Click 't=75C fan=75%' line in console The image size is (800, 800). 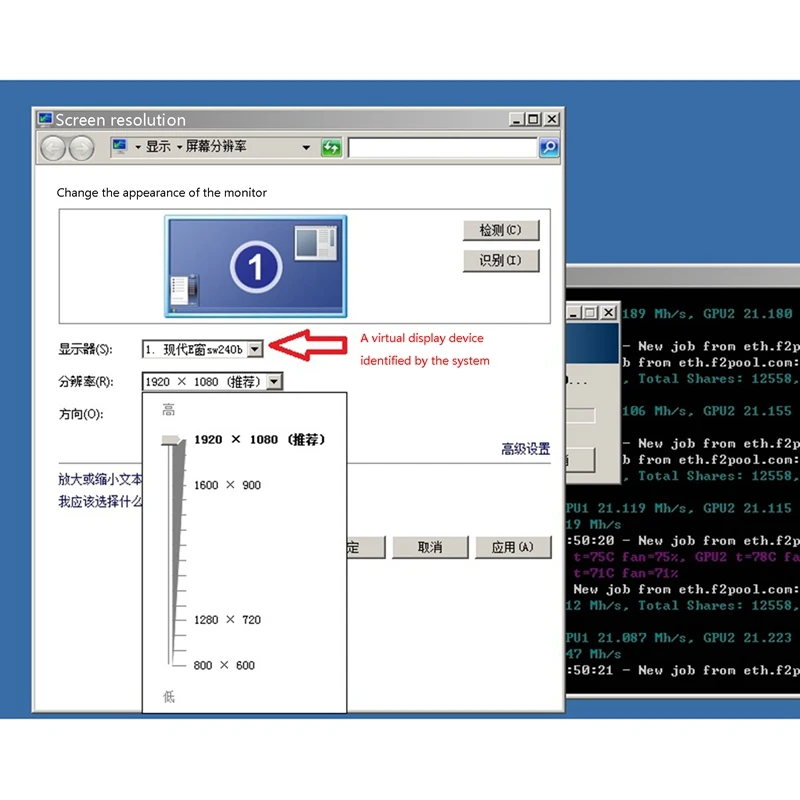coord(629,557)
